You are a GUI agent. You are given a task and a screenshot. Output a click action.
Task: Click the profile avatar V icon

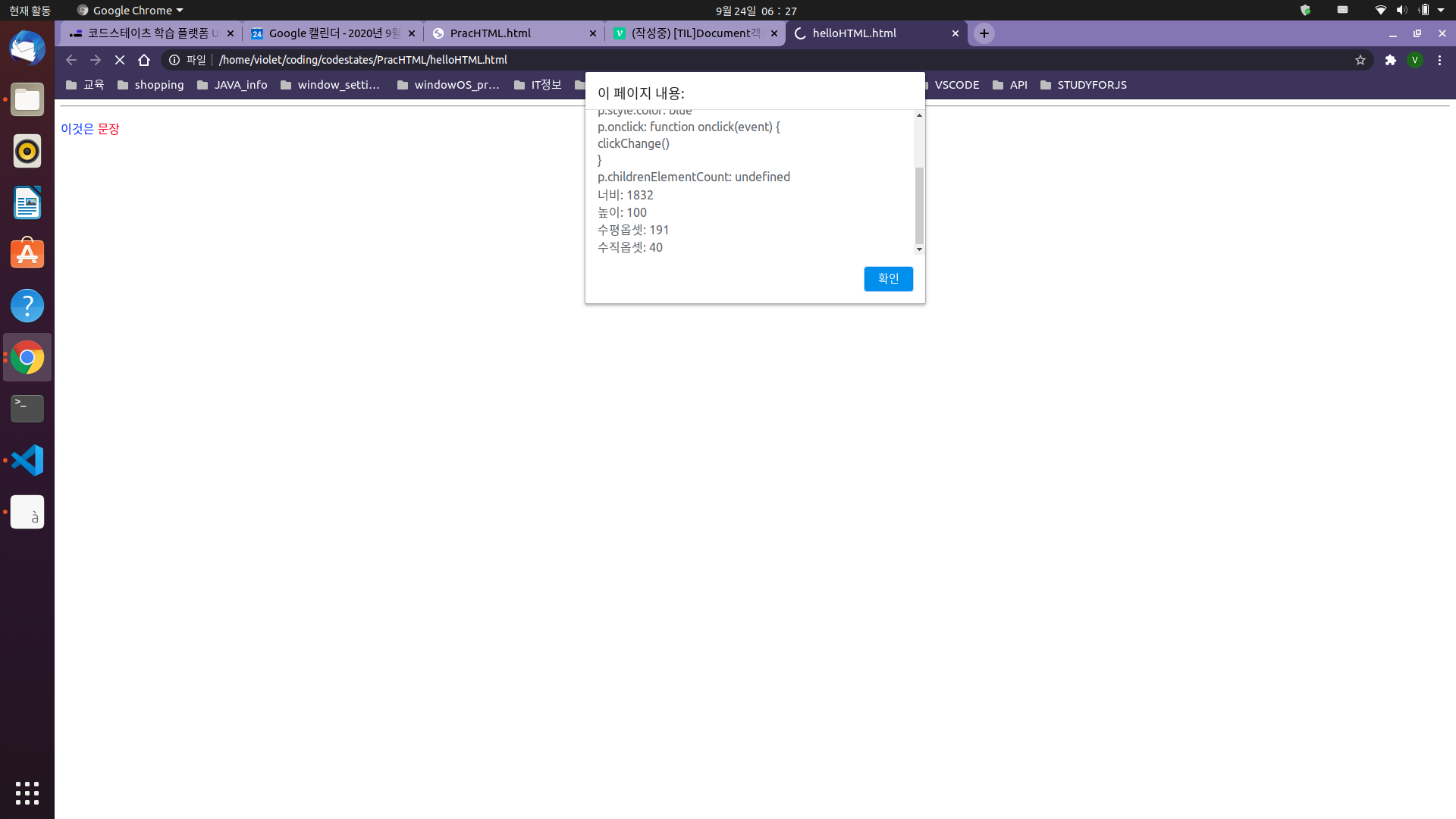[x=1414, y=60]
